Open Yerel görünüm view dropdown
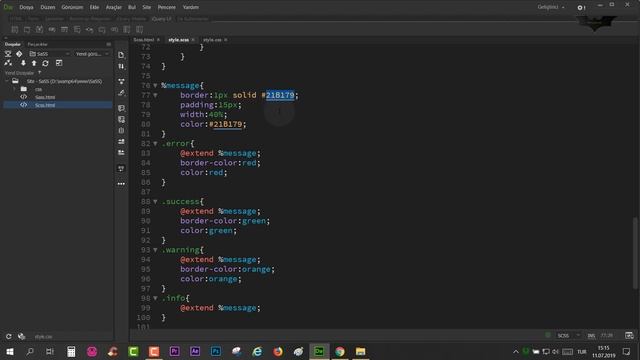 pos(92,54)
